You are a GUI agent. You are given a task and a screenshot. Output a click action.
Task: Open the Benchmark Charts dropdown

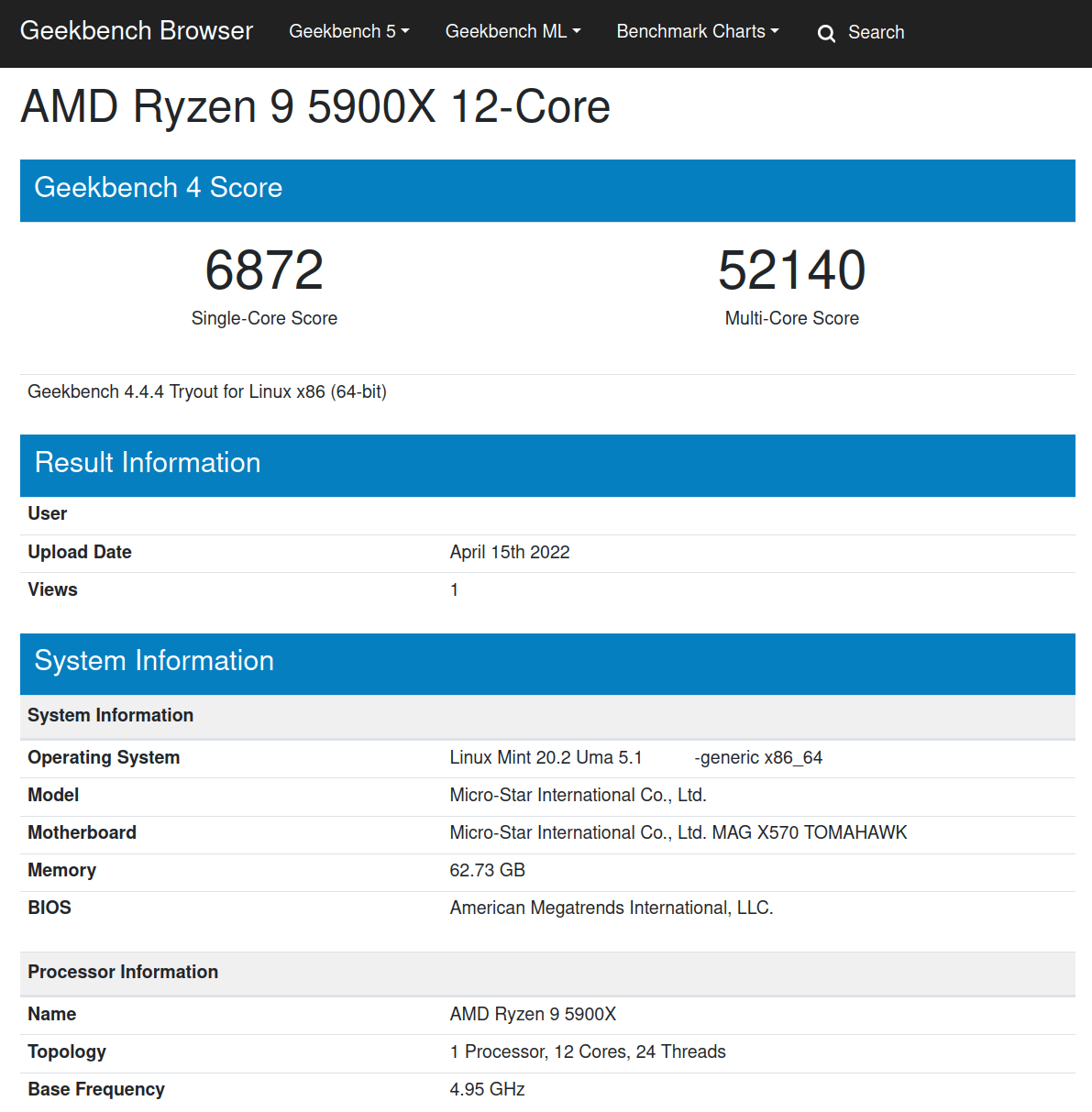(697, 31)
